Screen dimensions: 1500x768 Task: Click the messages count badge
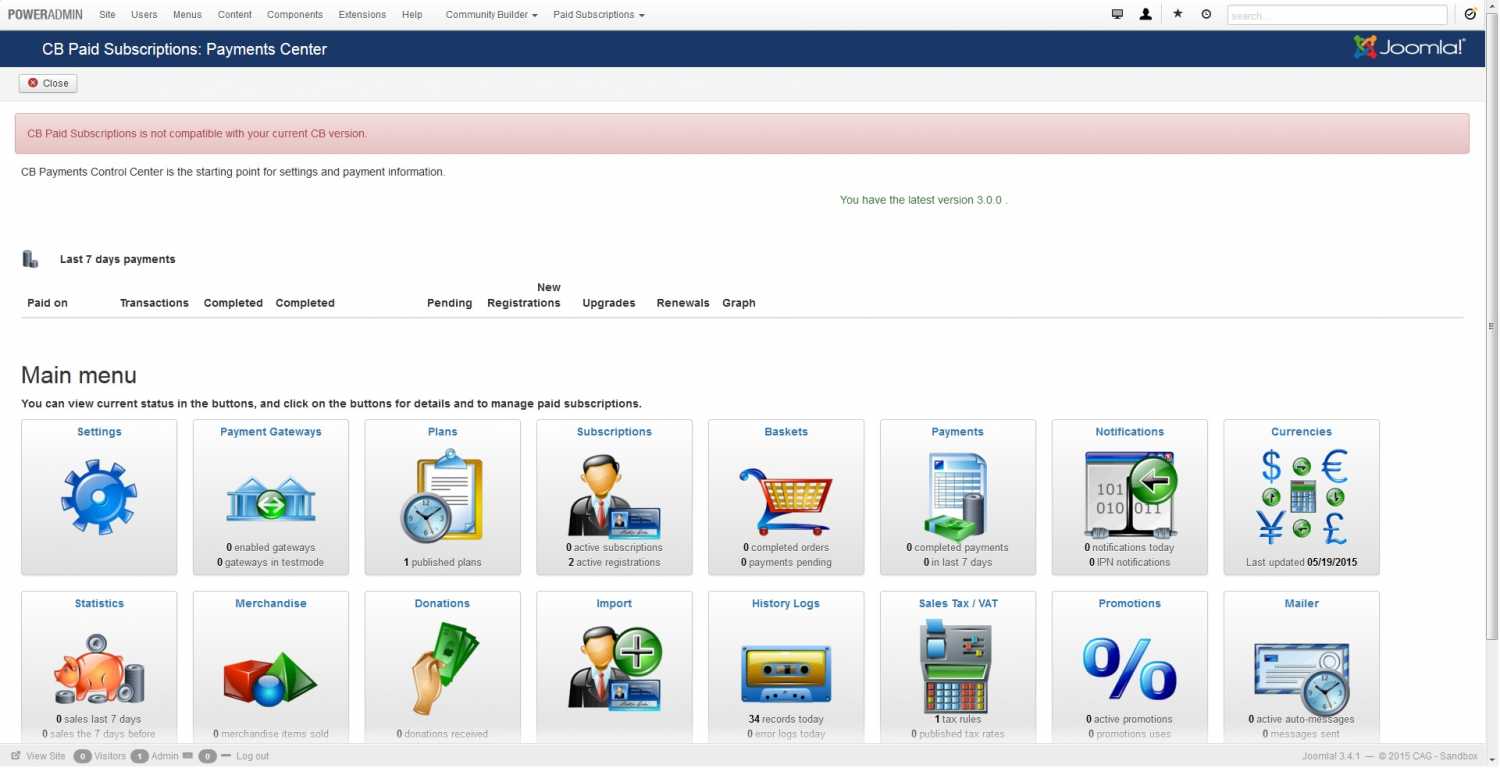tap(207, 756)
